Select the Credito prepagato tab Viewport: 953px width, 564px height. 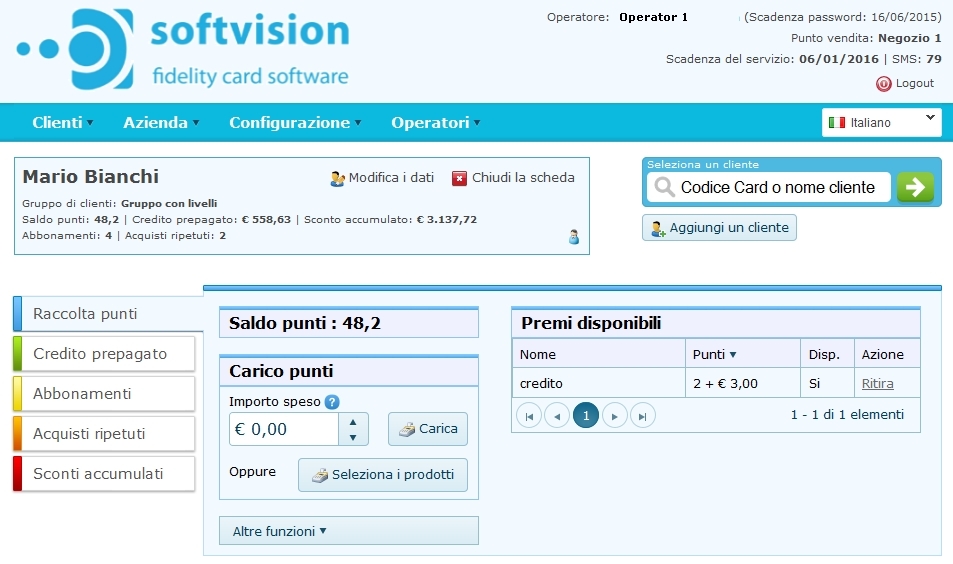[104, 354]
